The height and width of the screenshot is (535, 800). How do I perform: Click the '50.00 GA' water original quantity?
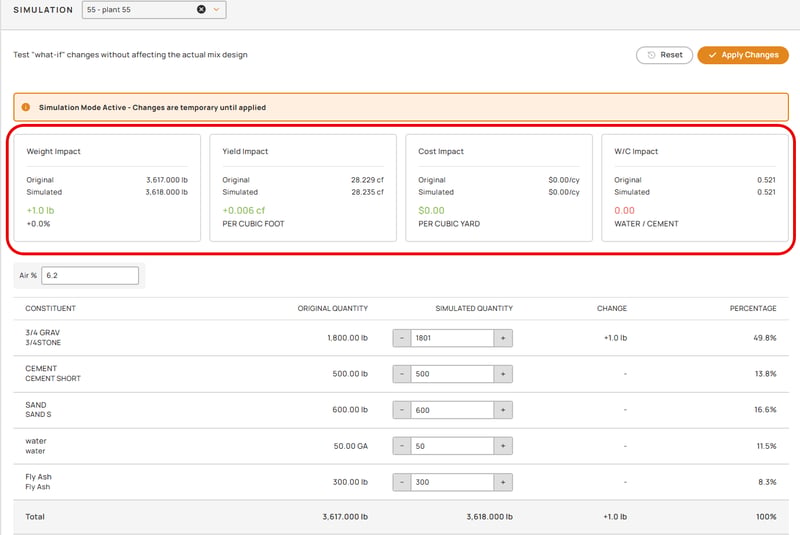point(351,446)
